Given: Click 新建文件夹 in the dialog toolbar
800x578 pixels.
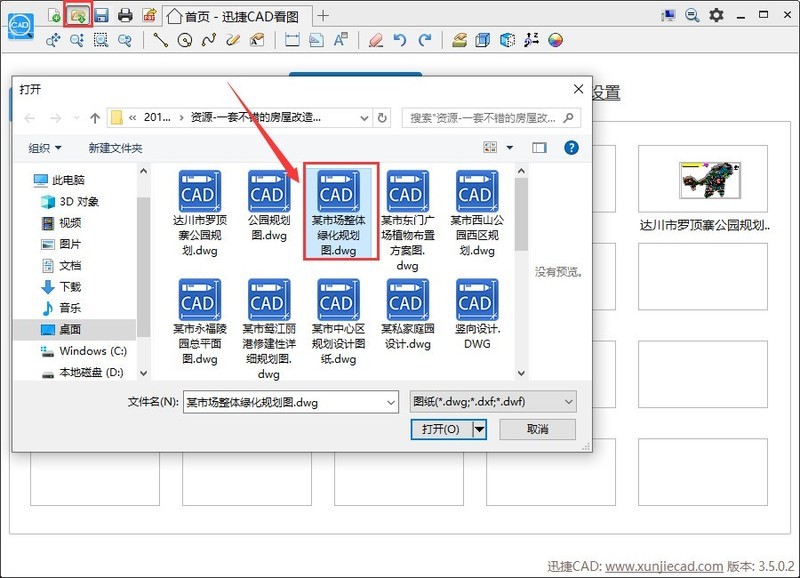Looking at the screenshot, I should pyautogui.click(x=115, y=148).
